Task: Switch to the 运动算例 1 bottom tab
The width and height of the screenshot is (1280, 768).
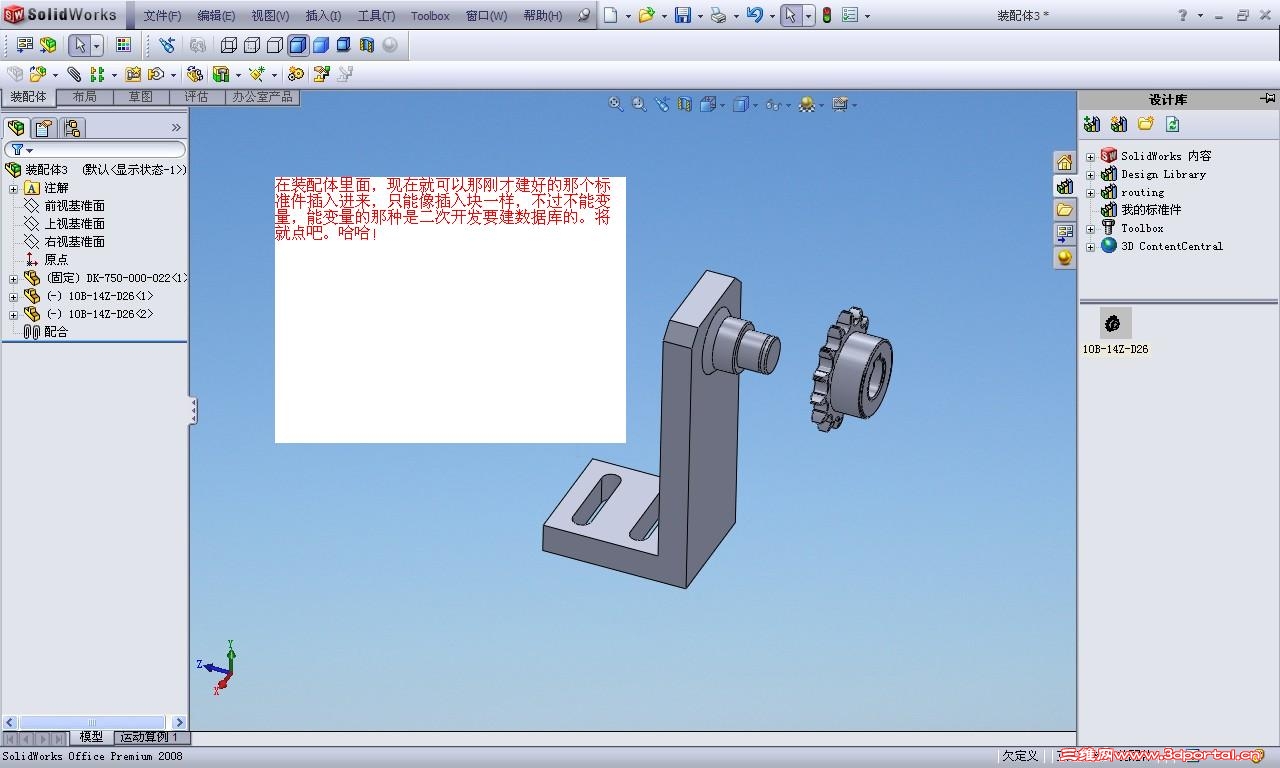Action: pyautogui.click(x=149, y=737)
